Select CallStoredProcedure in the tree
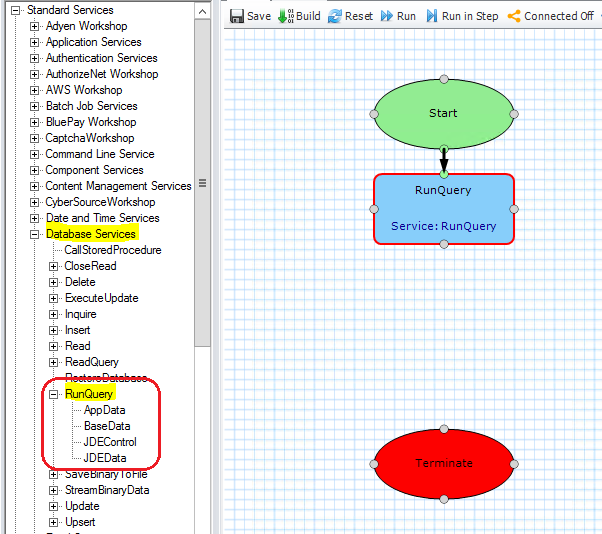602x534 pixels. pyautogui.click(x=113, y=250)
